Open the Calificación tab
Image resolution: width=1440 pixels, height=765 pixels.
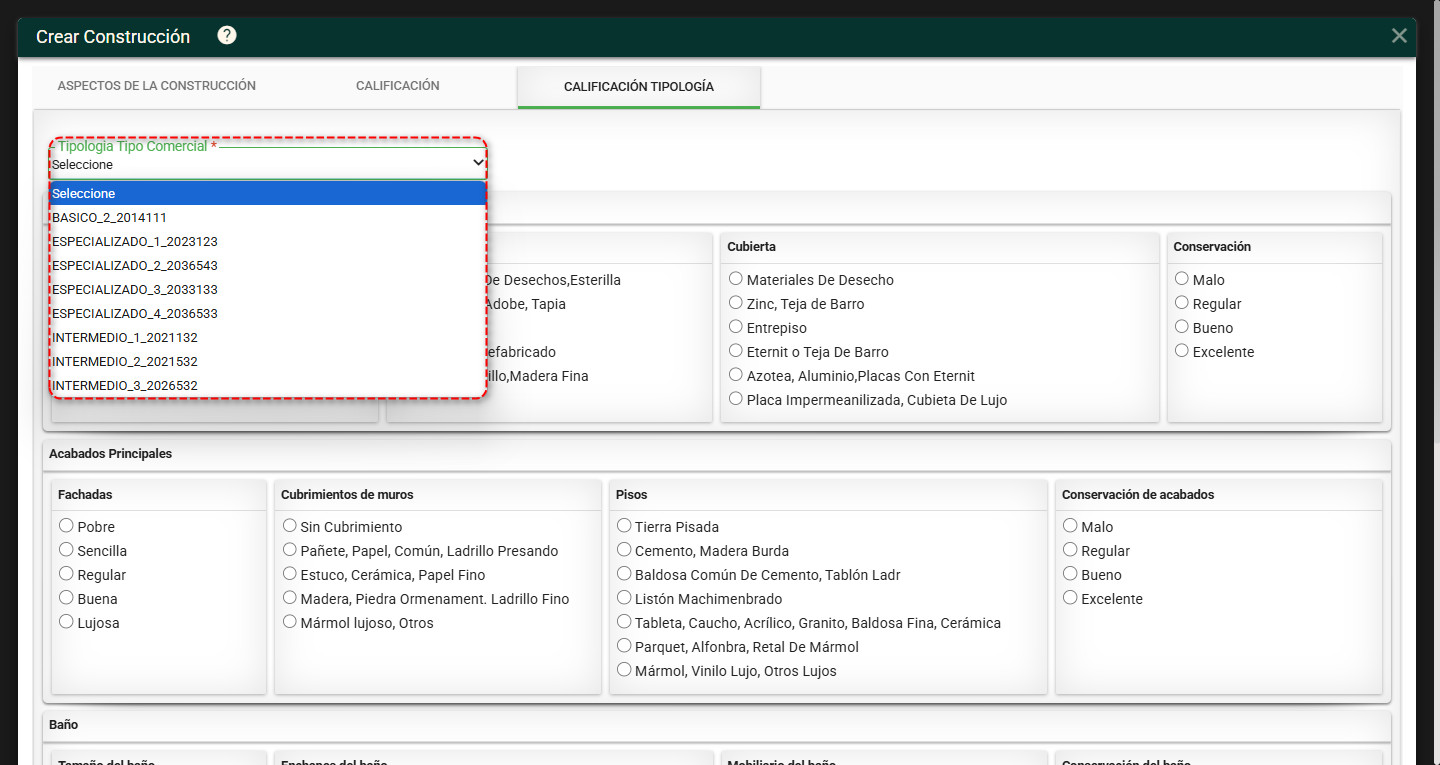pyautogui.click(x=398, y=86)
